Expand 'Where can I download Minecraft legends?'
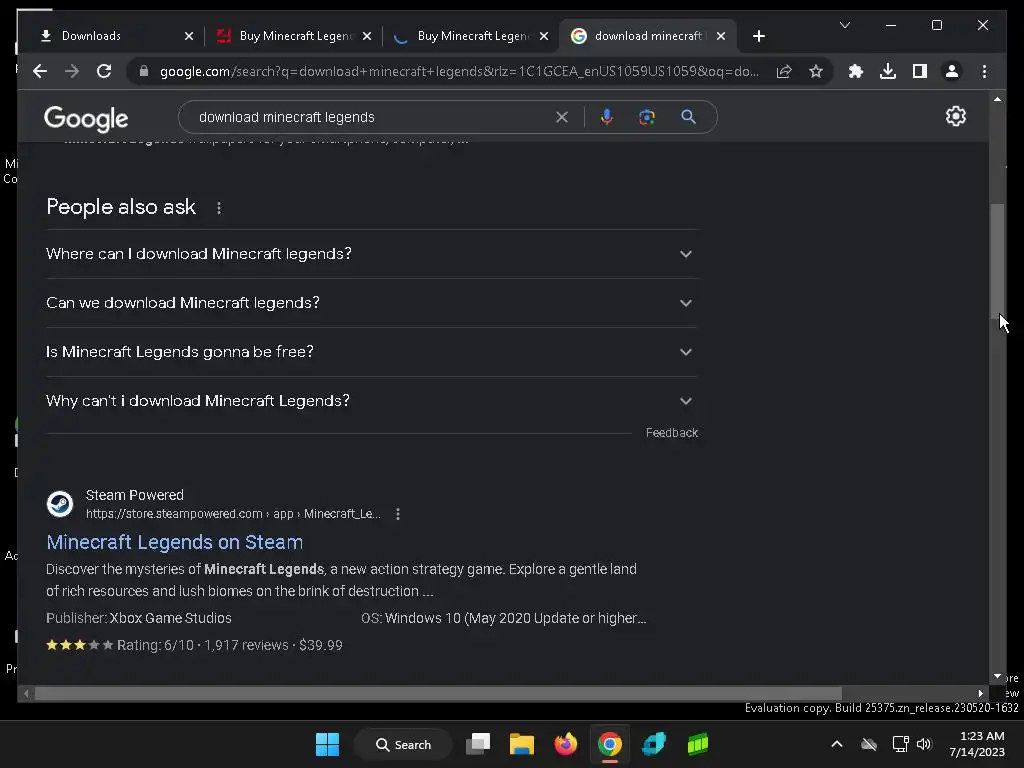This screenshot has height=768, width=1024. click(x=372, y=253)
